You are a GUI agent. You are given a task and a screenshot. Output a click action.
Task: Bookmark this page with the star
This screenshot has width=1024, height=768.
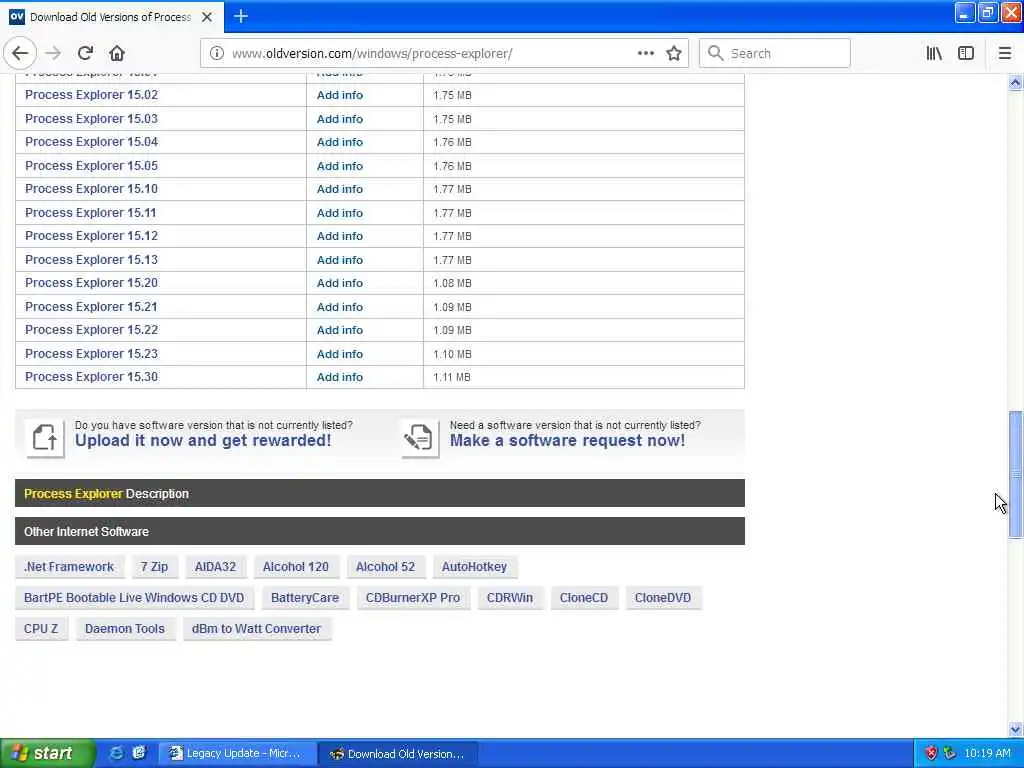tap(674, 53)
